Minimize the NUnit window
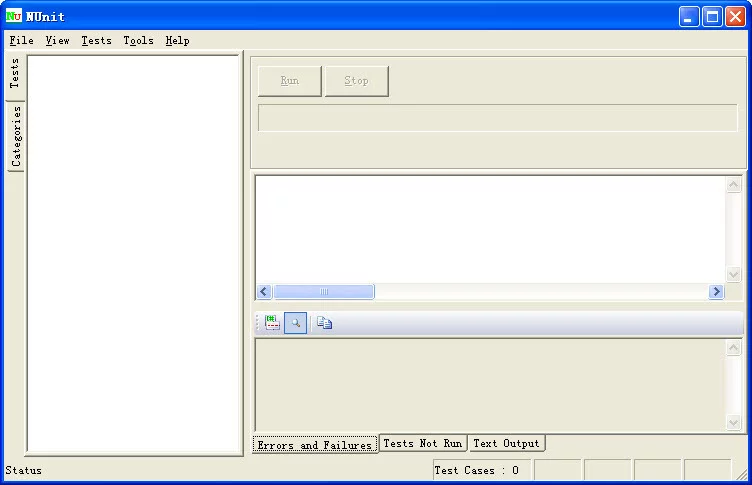752x485 pixels. pyautogui.click(x=689, y=17)
